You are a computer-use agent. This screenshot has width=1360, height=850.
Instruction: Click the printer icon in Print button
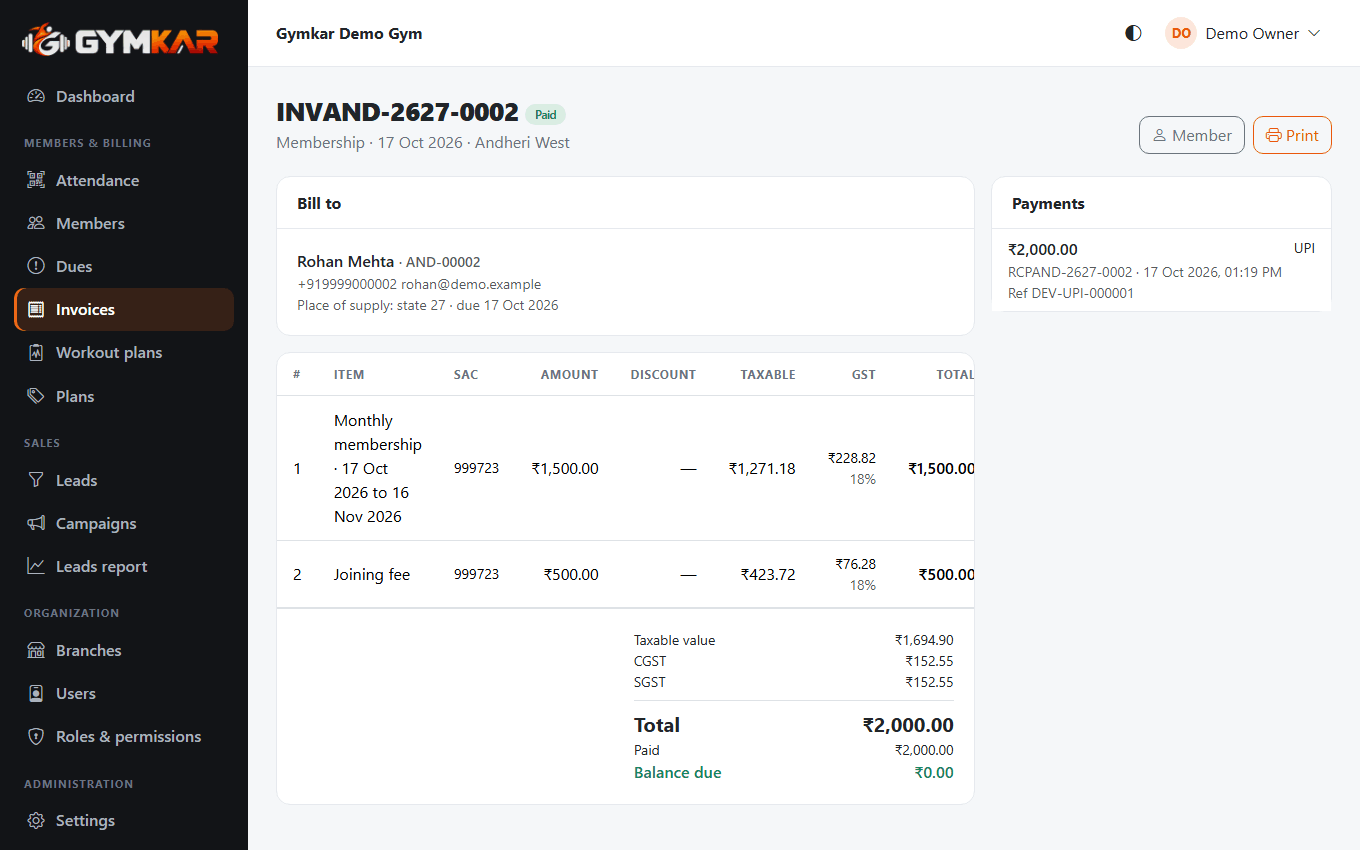pyautogui.click(x=1273, y=135)
